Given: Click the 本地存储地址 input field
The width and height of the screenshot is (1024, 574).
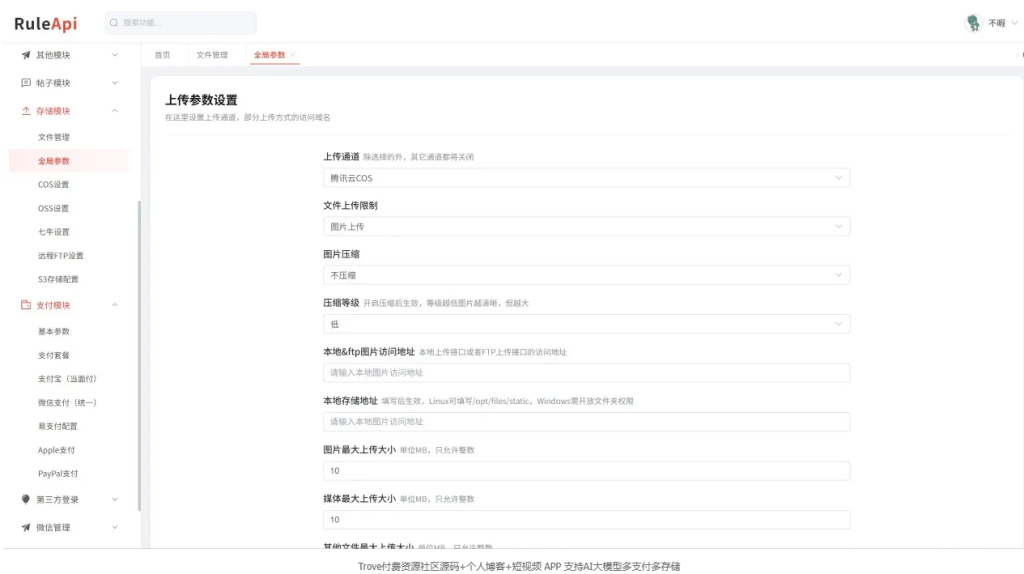Looking at the screenshot, I should point(586,422).
